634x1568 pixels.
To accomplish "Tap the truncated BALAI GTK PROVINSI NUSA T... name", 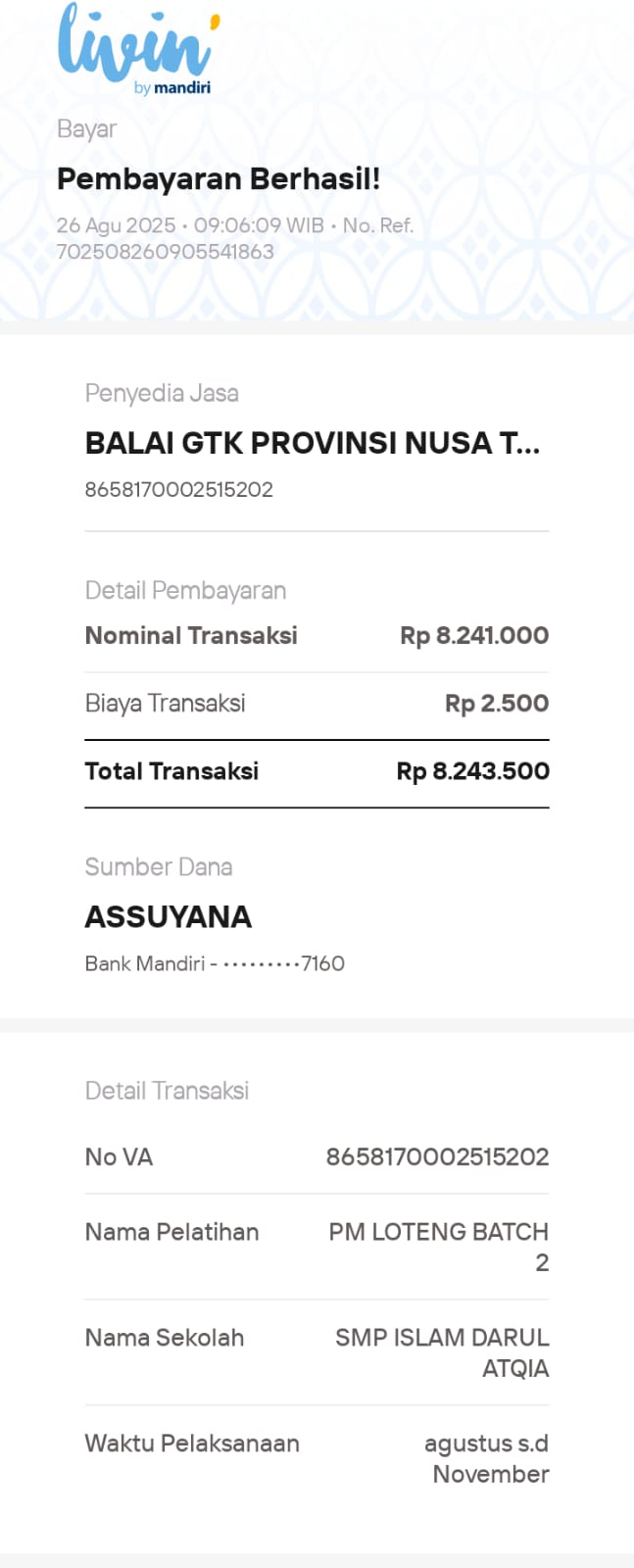I will (x=313, y=443).
